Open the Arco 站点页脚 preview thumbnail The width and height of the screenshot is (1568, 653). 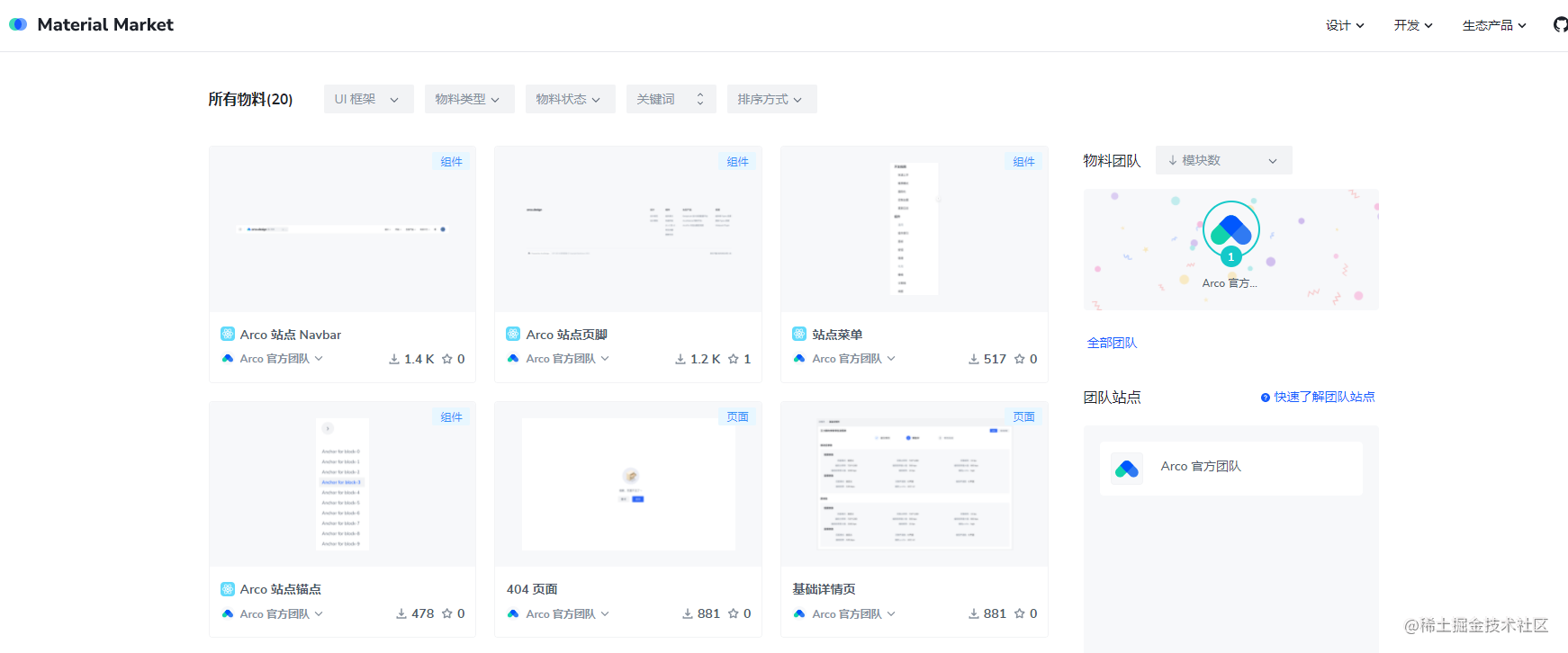point(628,229)
